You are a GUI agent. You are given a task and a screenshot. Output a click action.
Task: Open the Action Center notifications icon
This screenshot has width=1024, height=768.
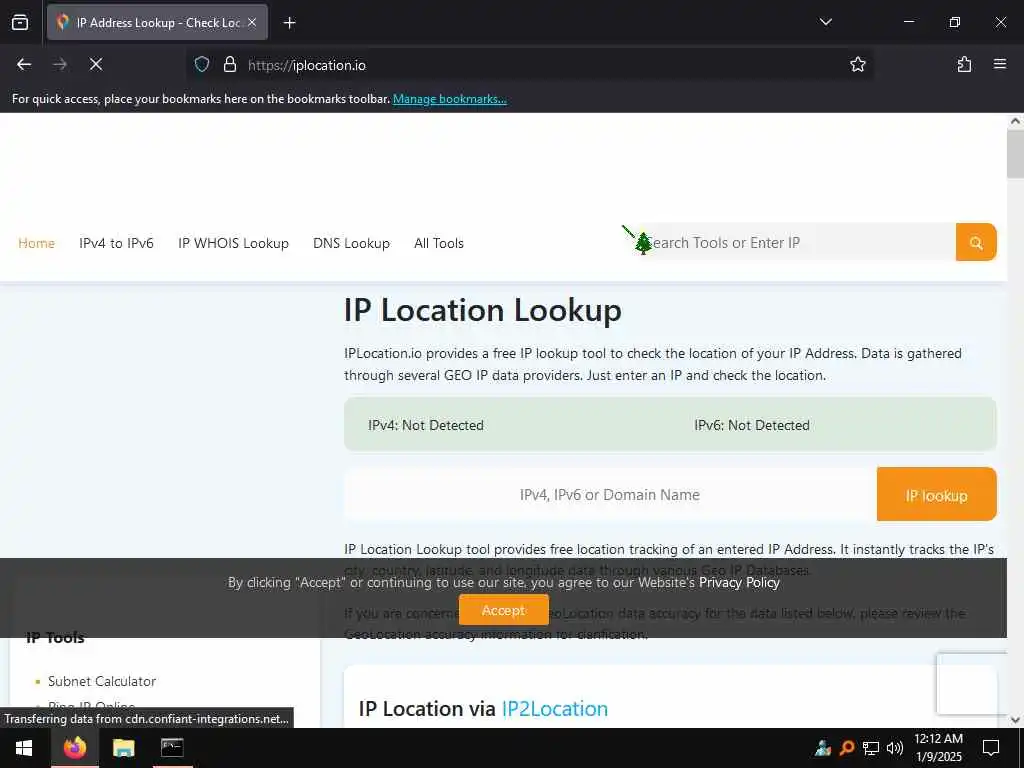[x=991, y=748]
